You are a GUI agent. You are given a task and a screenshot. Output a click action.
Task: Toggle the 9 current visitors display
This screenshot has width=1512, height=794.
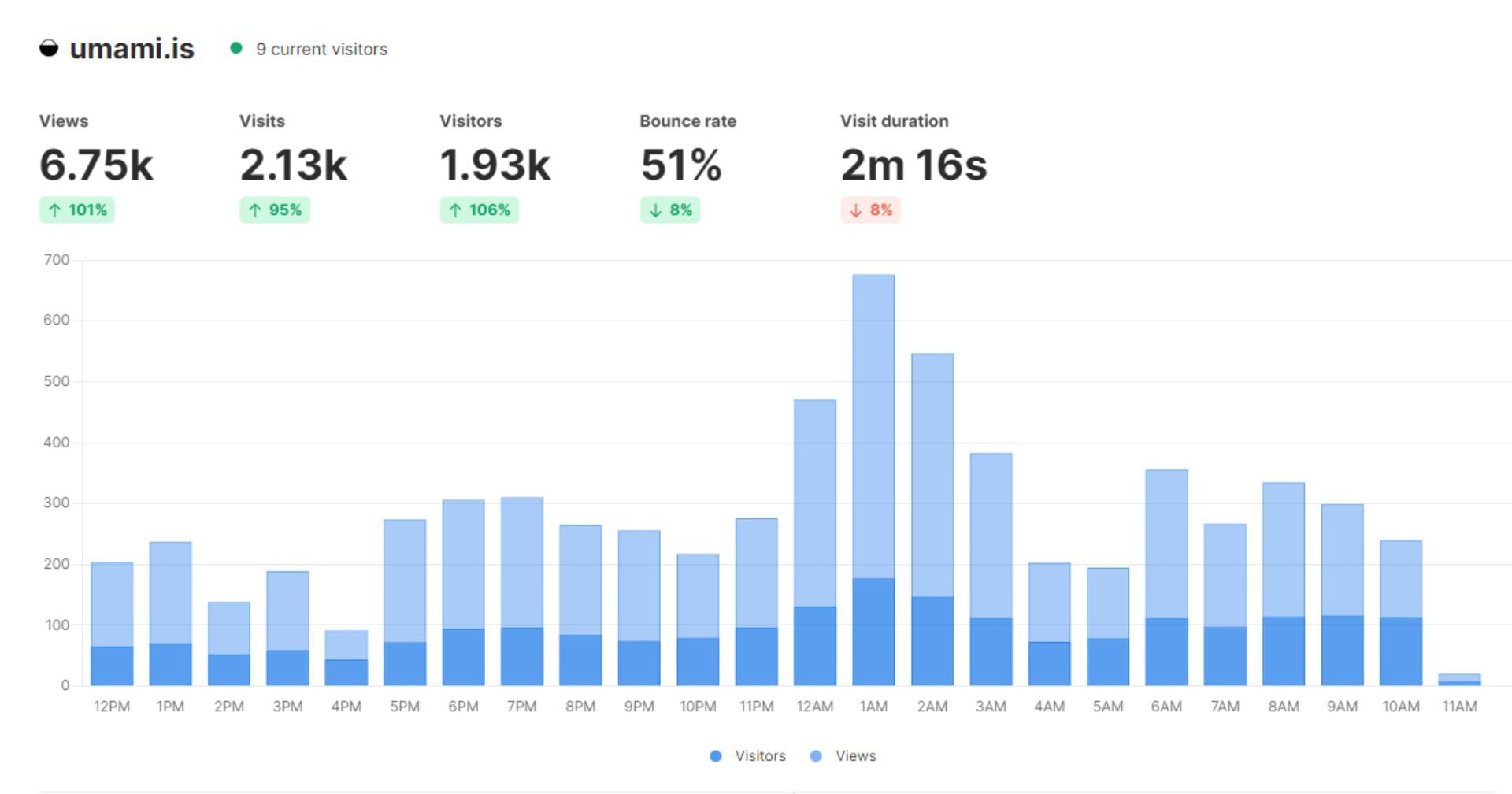pos(320,49)
